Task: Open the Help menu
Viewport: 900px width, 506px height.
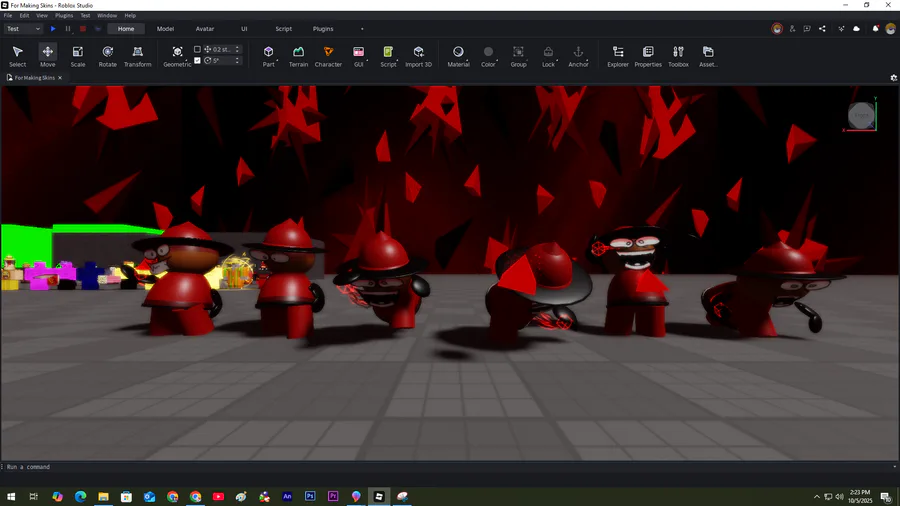Action: pyautogui.click(x=130, y=15)
